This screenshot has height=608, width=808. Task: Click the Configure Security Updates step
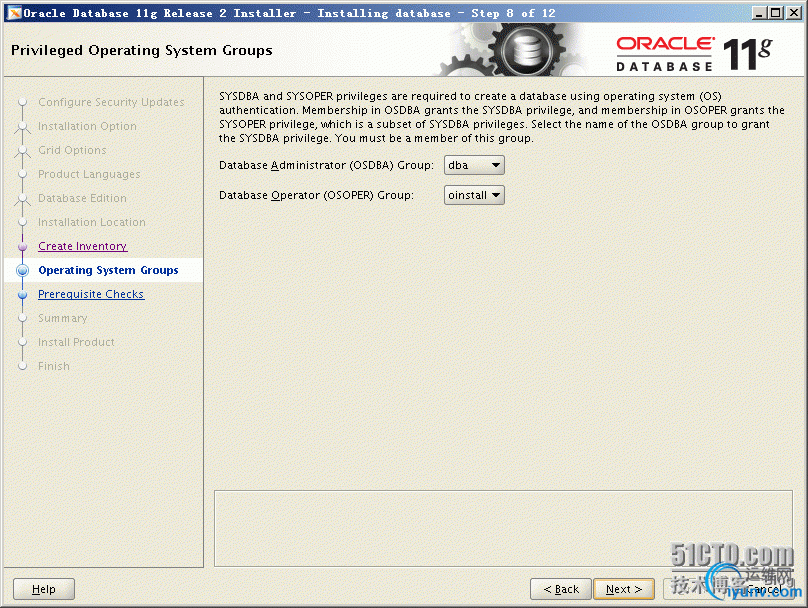click(x=111, y=102)
